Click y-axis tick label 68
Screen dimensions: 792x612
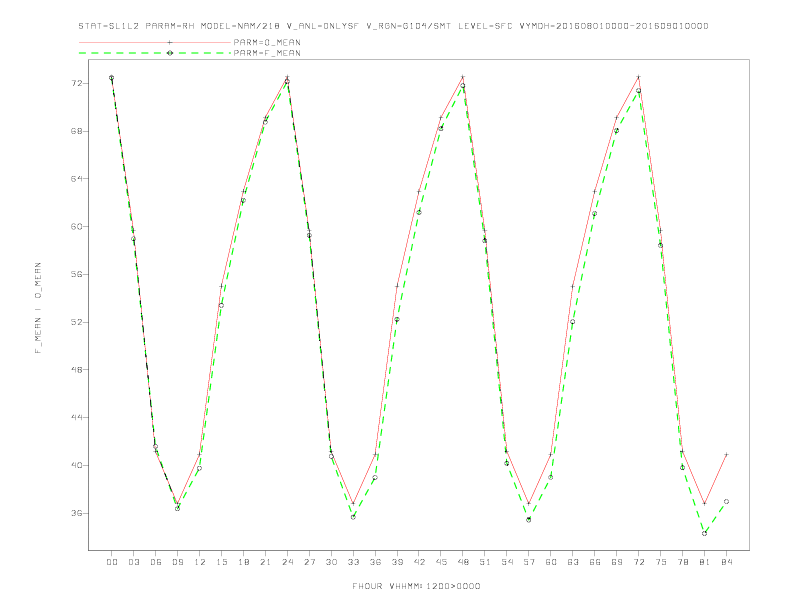[x=76, y=131]
